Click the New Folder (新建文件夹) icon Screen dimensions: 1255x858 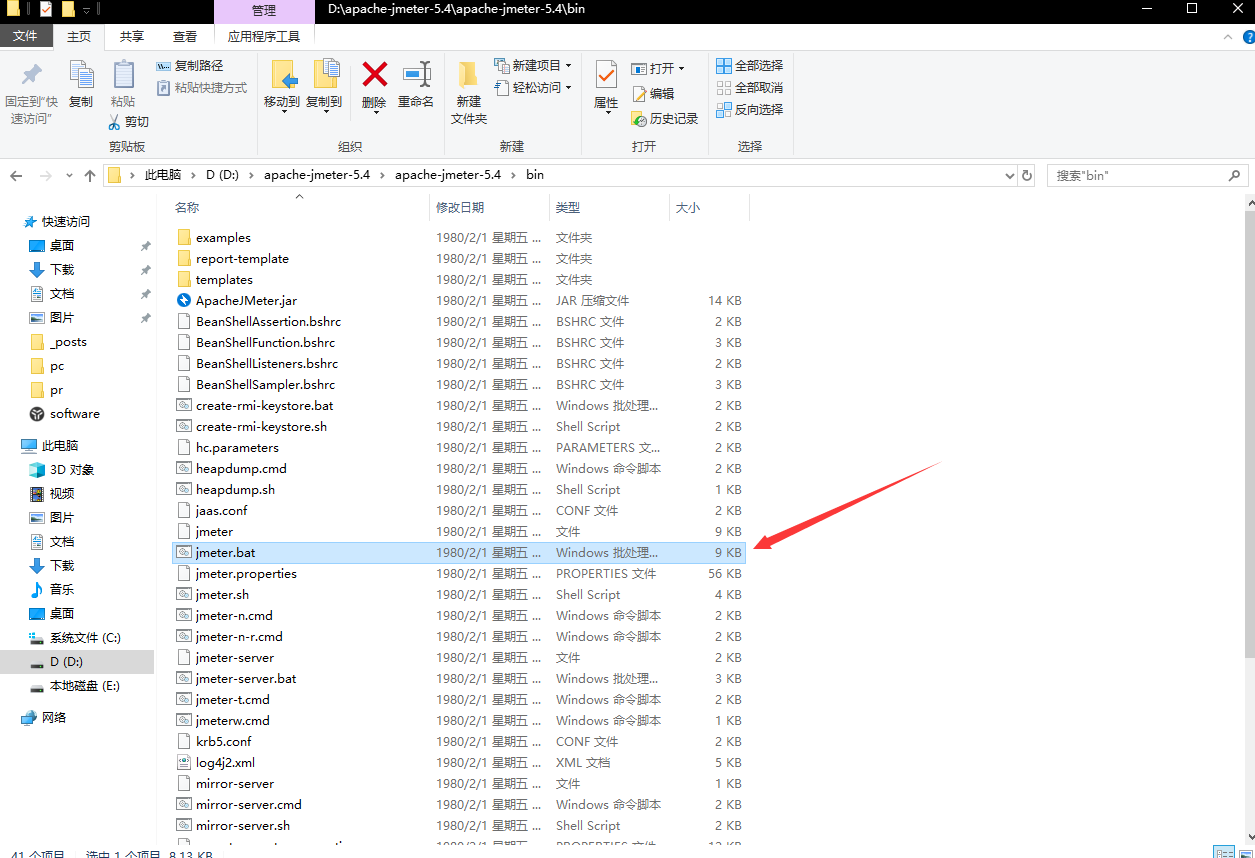click(x=468, y=76)
